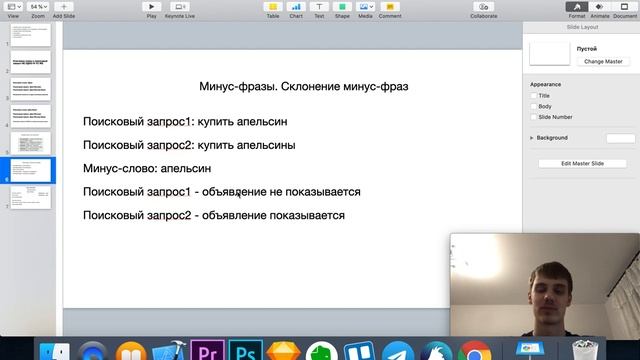Click the Collaborate icon
This screenshot has height=360, width=640.
click(x=484, y=7)
